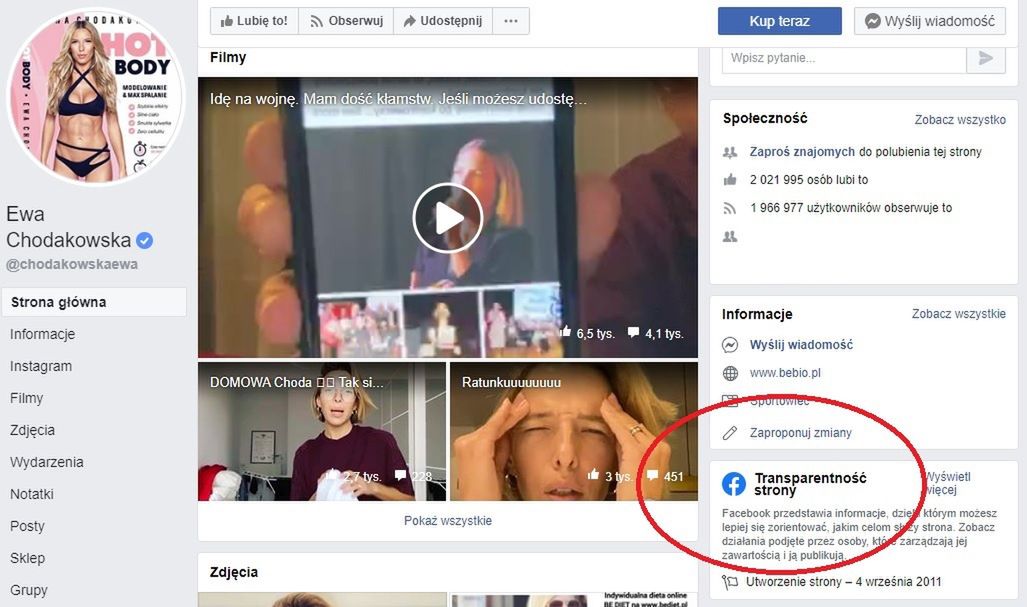Viewport: 1027px width, 607px height.
Task: Click the flag icon beside Utworzenie strony
Action: 730,581
